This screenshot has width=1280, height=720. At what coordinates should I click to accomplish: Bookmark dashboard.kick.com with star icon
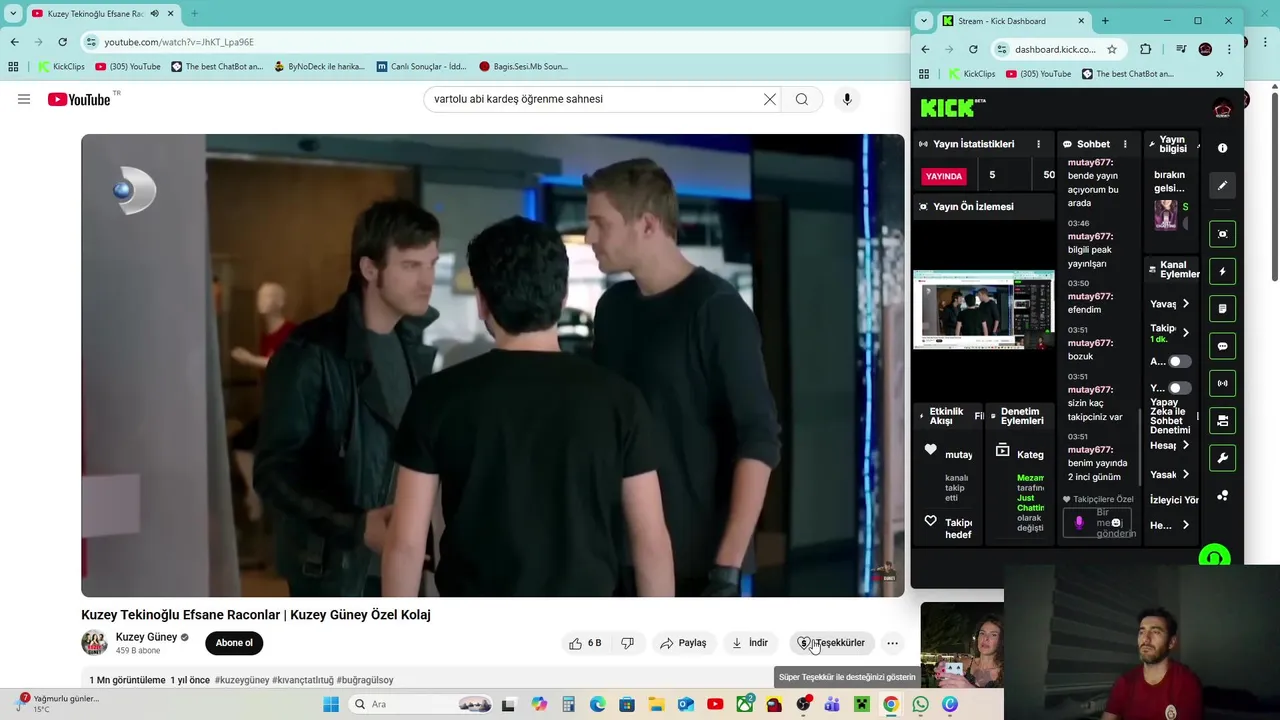pyautogui.click(x=1111, y=49)
